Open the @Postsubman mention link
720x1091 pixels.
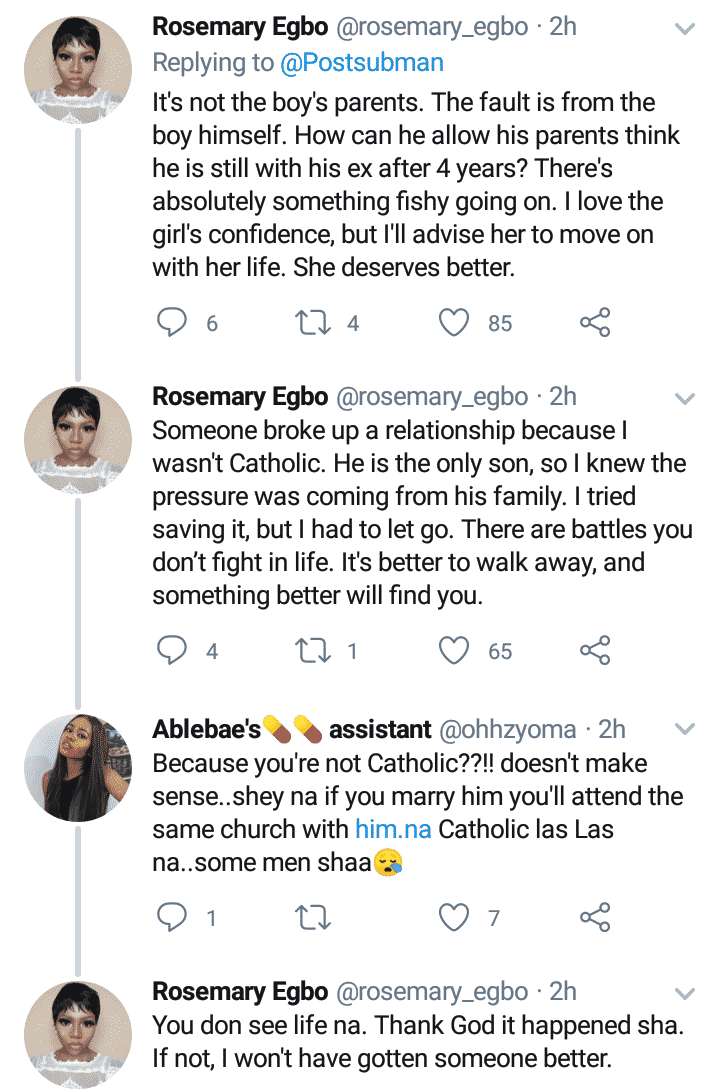(x=361, y=63)
